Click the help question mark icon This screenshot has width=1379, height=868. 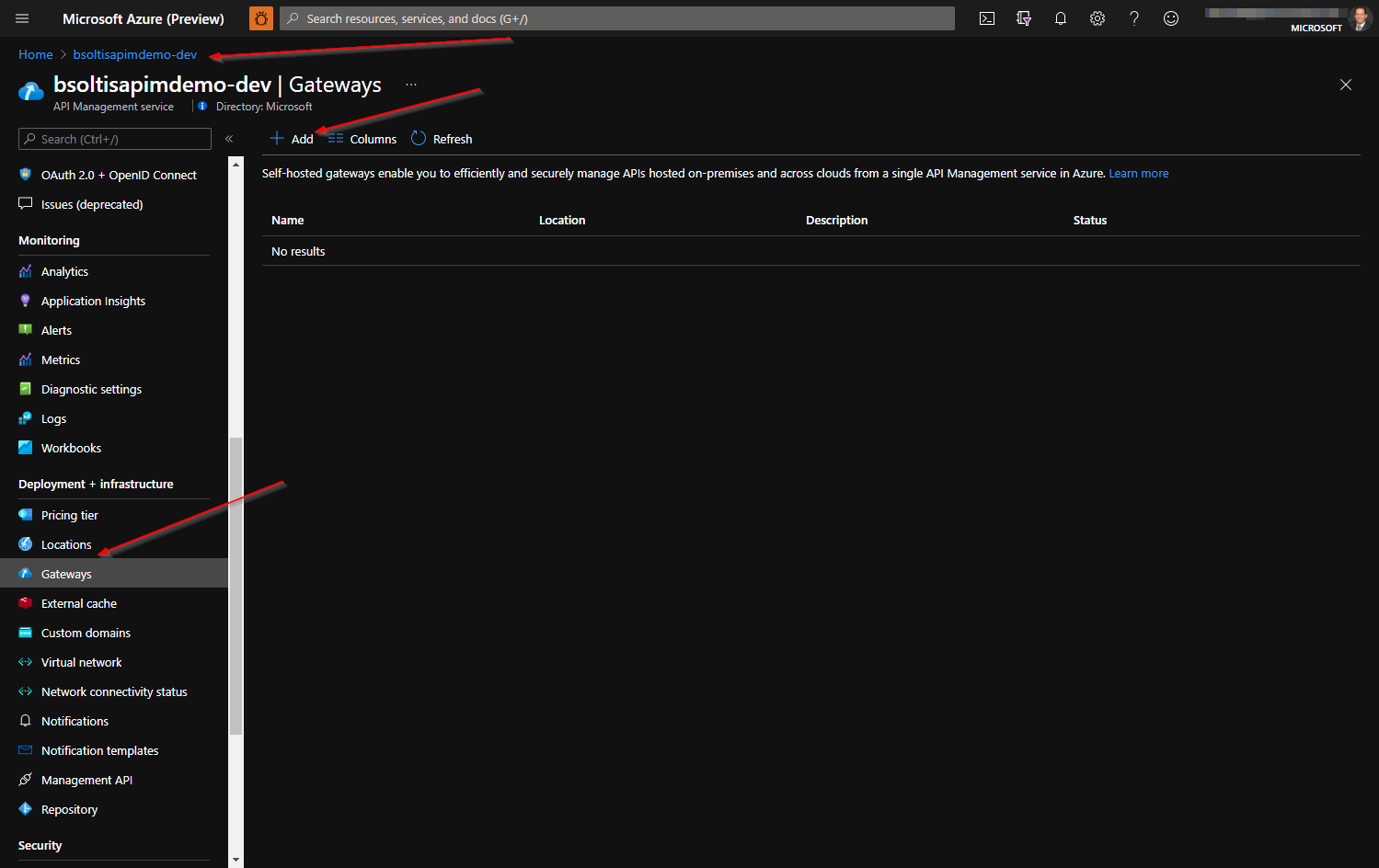[1134, 18]
